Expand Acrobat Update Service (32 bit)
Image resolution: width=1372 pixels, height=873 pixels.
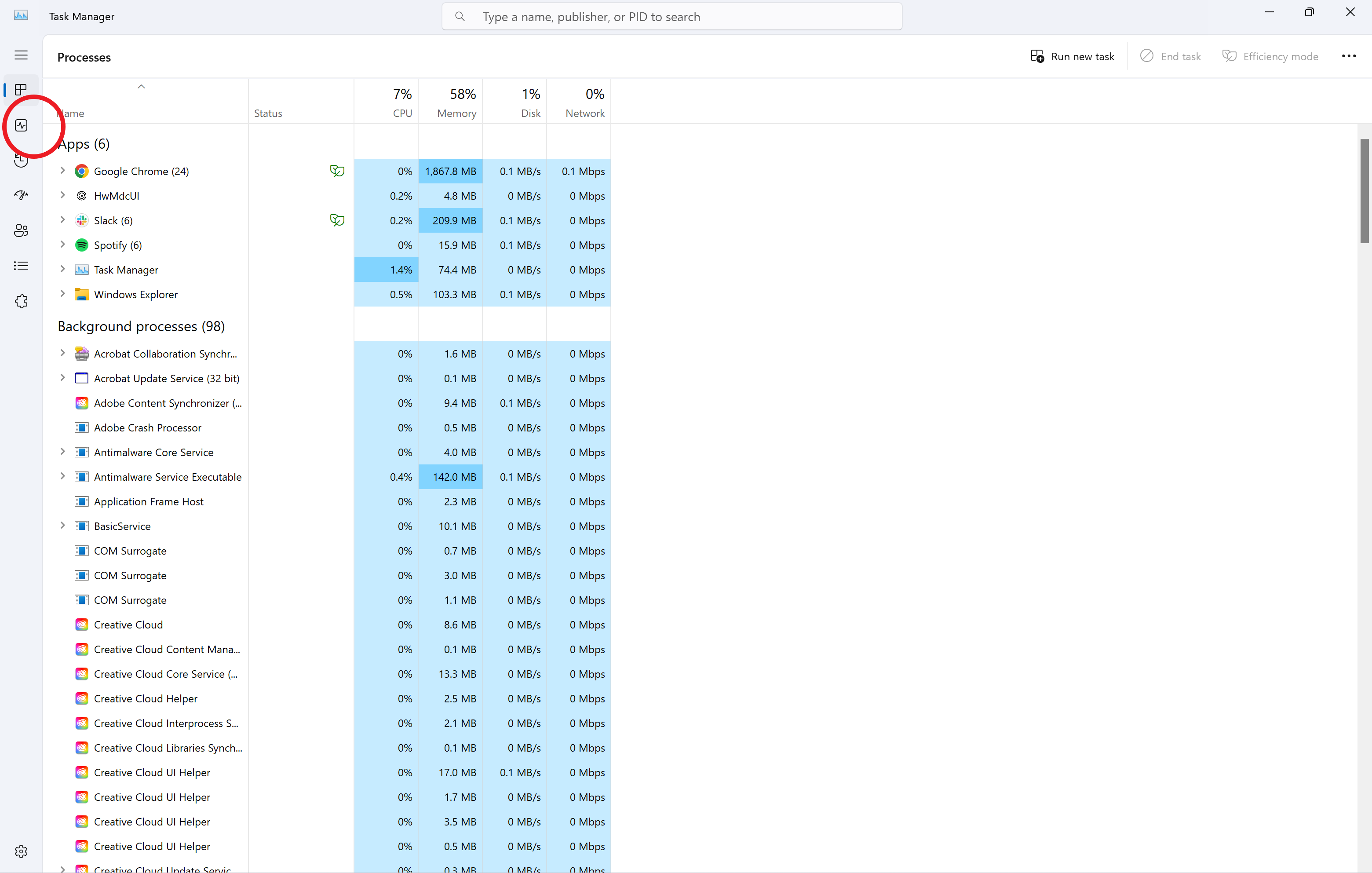[x=63, y=378]
